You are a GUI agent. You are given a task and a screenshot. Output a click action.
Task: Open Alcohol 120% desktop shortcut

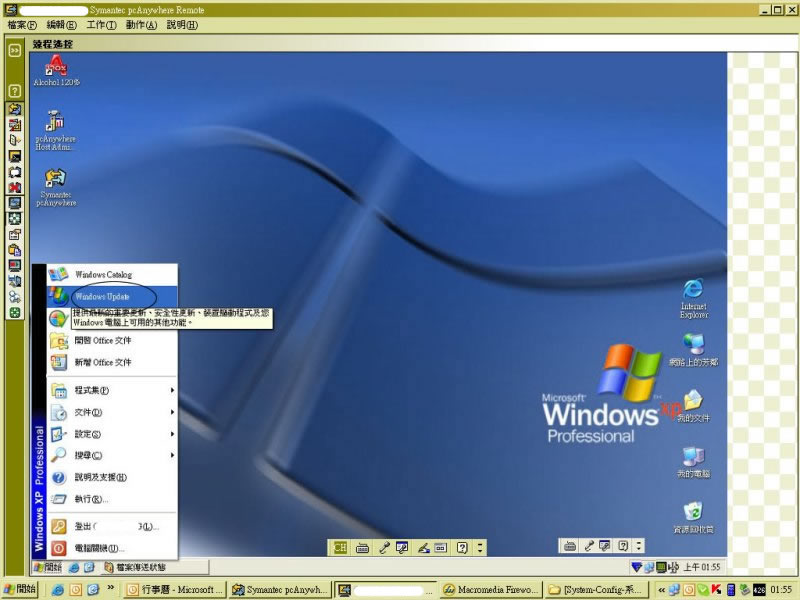[x=56, y=70]
